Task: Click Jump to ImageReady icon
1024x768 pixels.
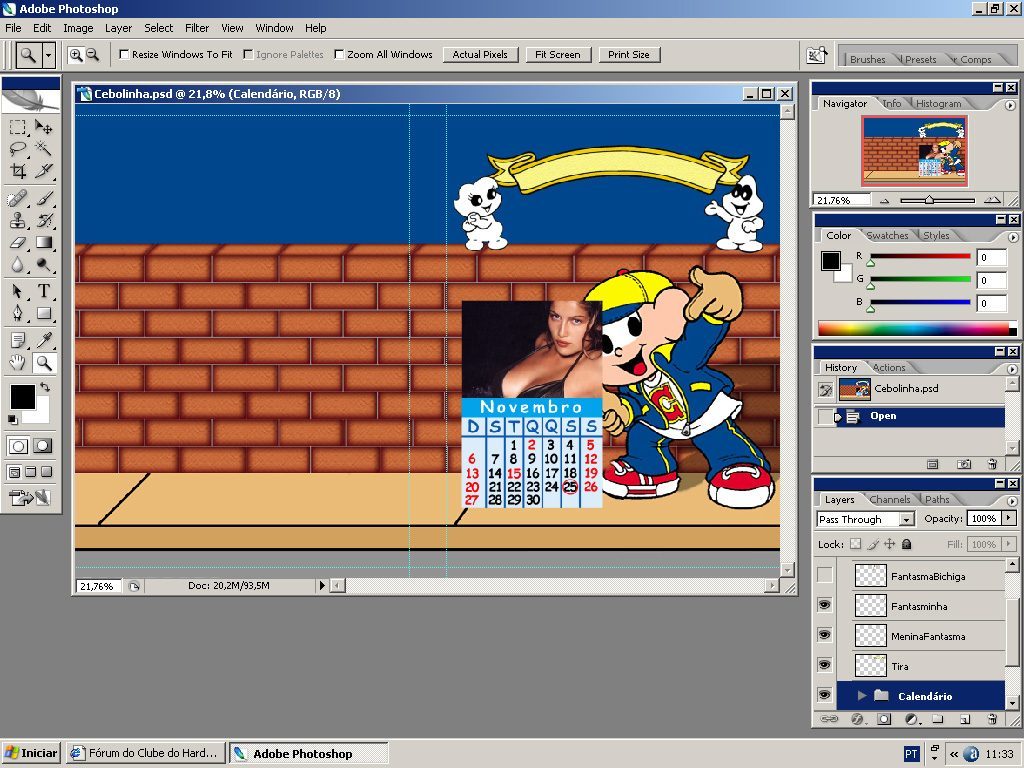Action: (30, 498)
